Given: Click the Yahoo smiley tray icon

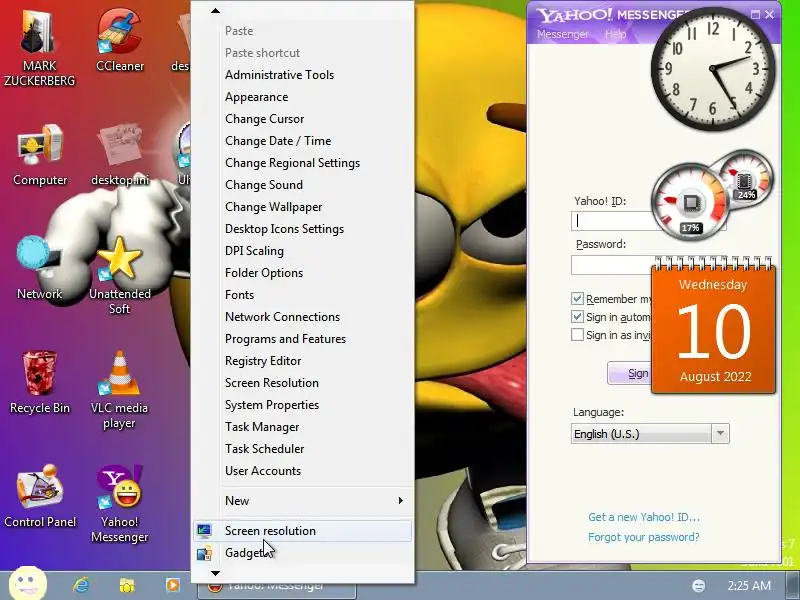Looking at the screenshot, I should 698,586.
